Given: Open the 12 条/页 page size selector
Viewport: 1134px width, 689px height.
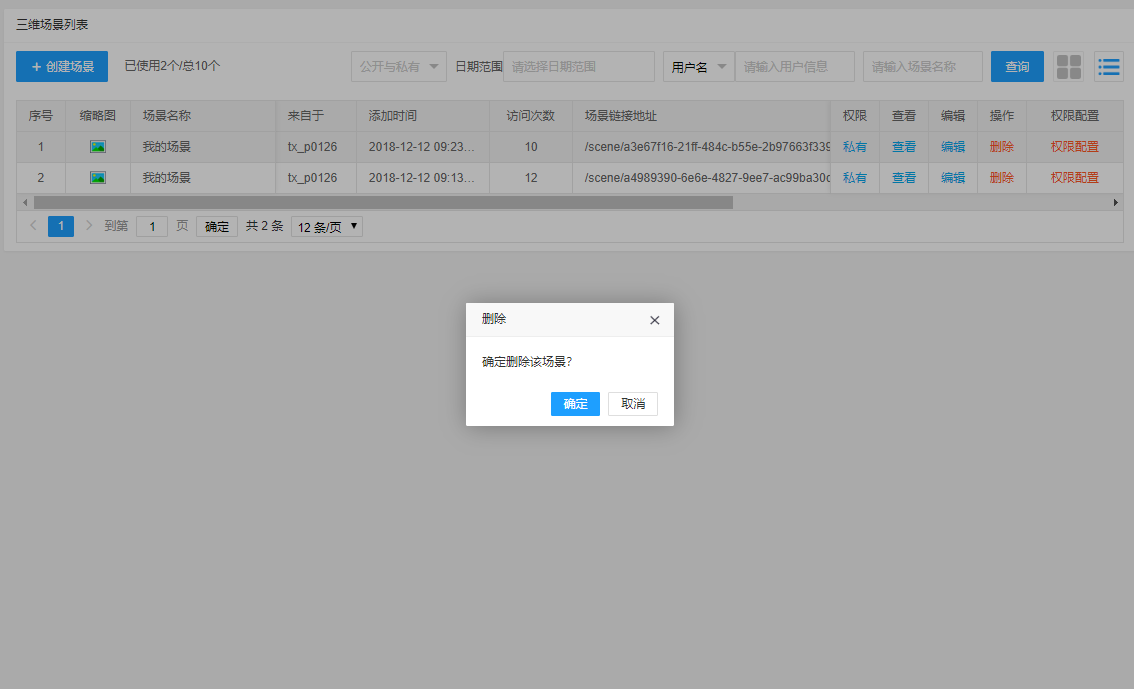Looking at the screenshot, I should 327,227.
